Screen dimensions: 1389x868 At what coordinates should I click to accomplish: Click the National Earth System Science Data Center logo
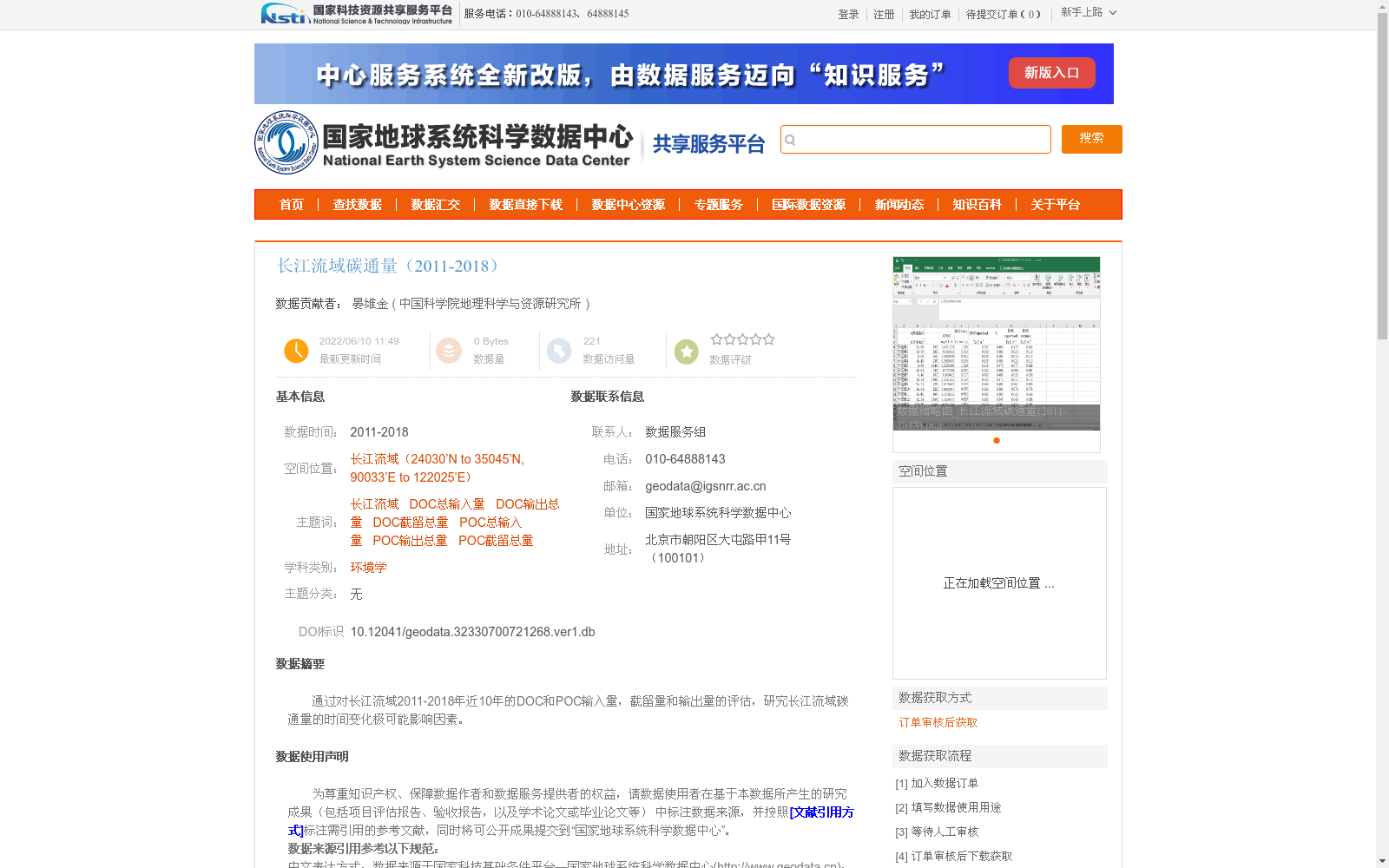coord(444,142)
